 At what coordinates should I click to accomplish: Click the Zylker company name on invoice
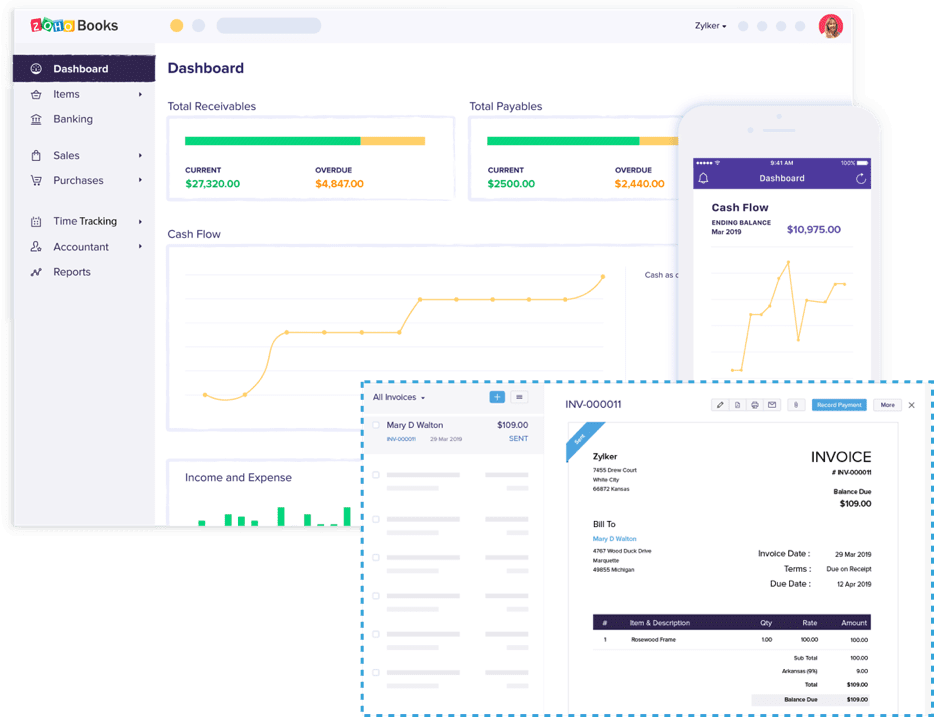pyautogui.click(x=605, y=457)
